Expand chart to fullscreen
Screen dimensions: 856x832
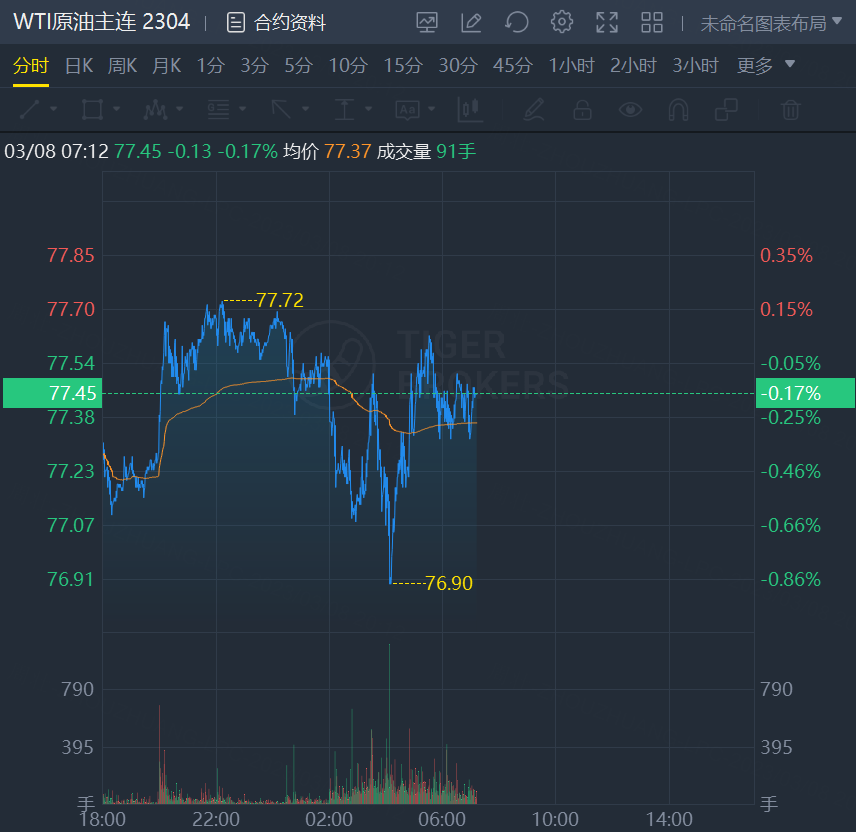(x=607, y=22)
